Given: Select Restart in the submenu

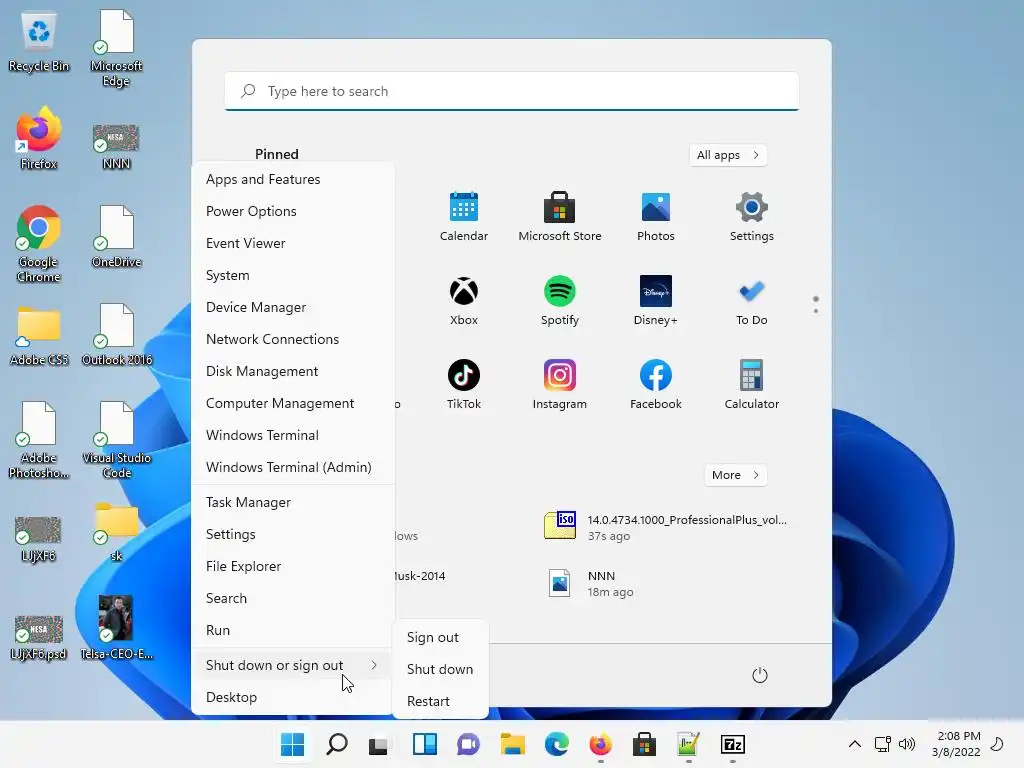Looking at the screenshot, I should 440,701.
